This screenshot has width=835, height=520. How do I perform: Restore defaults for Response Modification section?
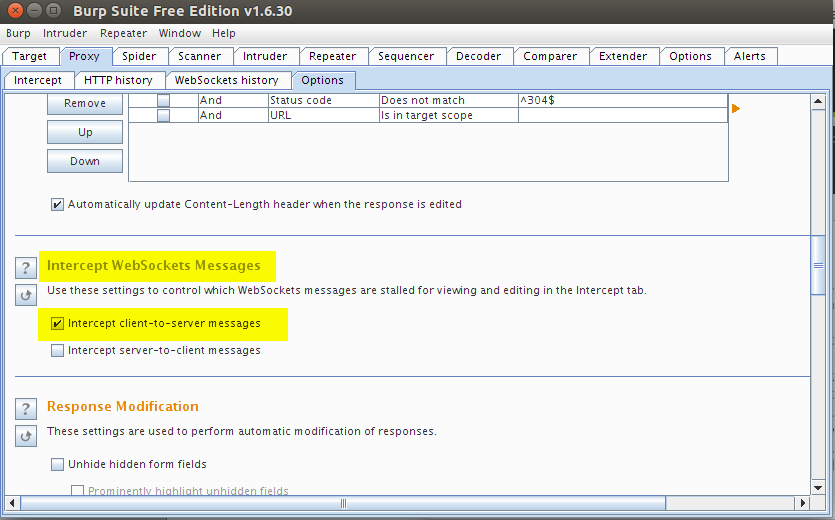(x=26, y=436)
